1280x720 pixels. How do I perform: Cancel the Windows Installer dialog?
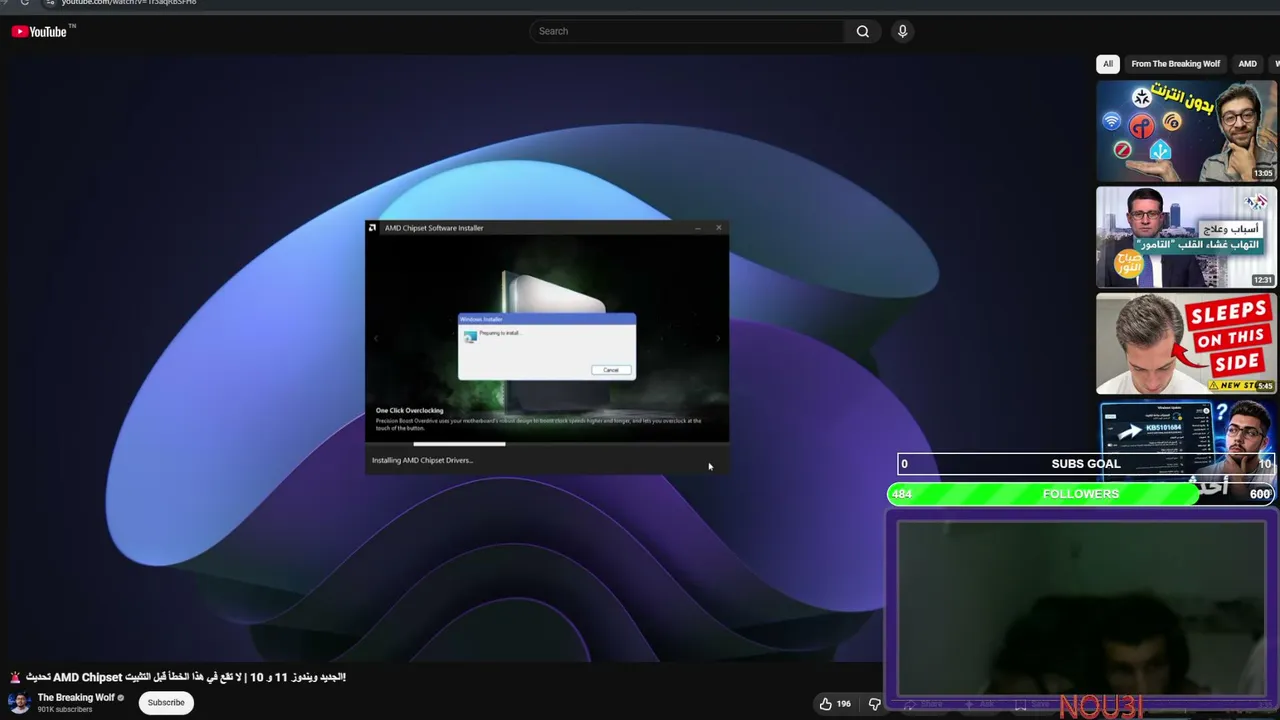pyautogui.click(x=611, y=370)
